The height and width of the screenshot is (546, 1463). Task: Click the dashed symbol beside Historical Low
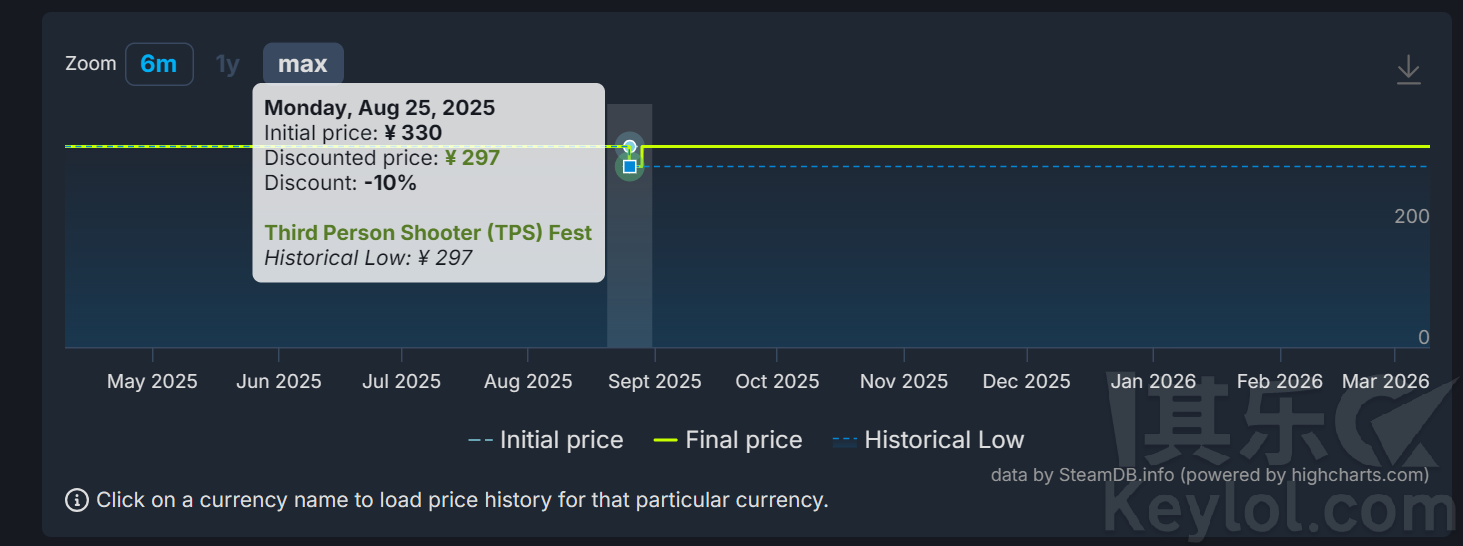845,440
